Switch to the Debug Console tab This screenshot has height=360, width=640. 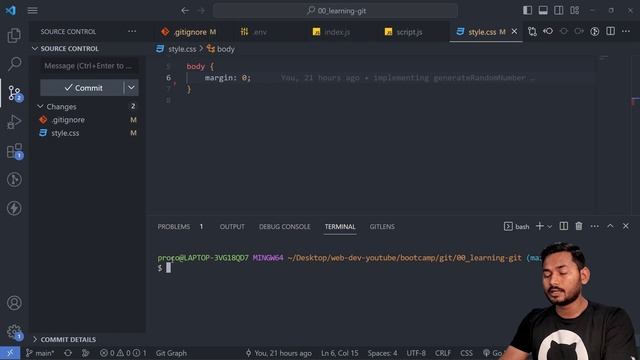[x=284, y=227]
